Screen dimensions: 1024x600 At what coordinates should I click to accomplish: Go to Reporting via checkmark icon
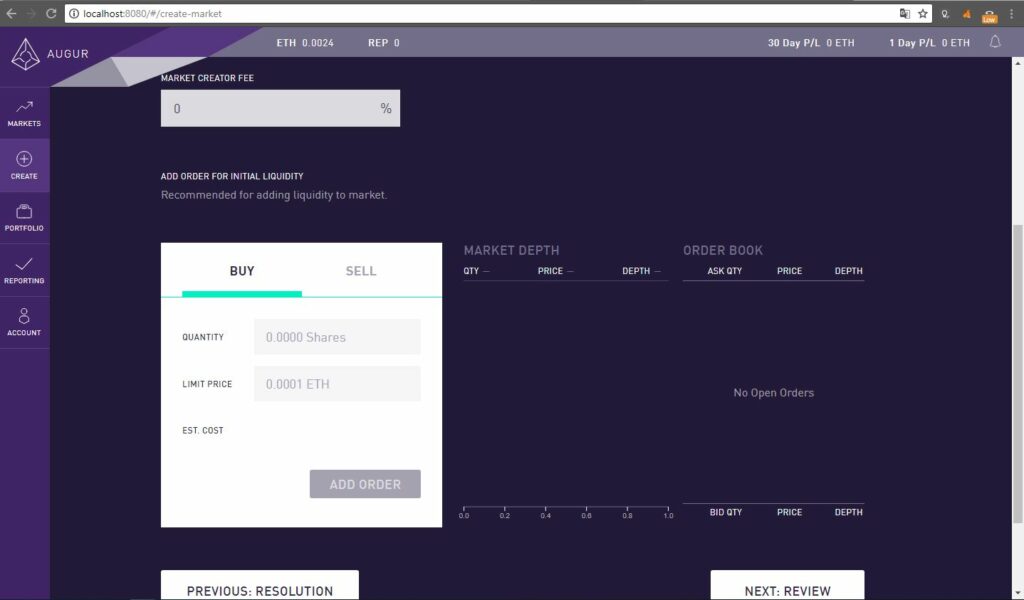tap(24, 264)
